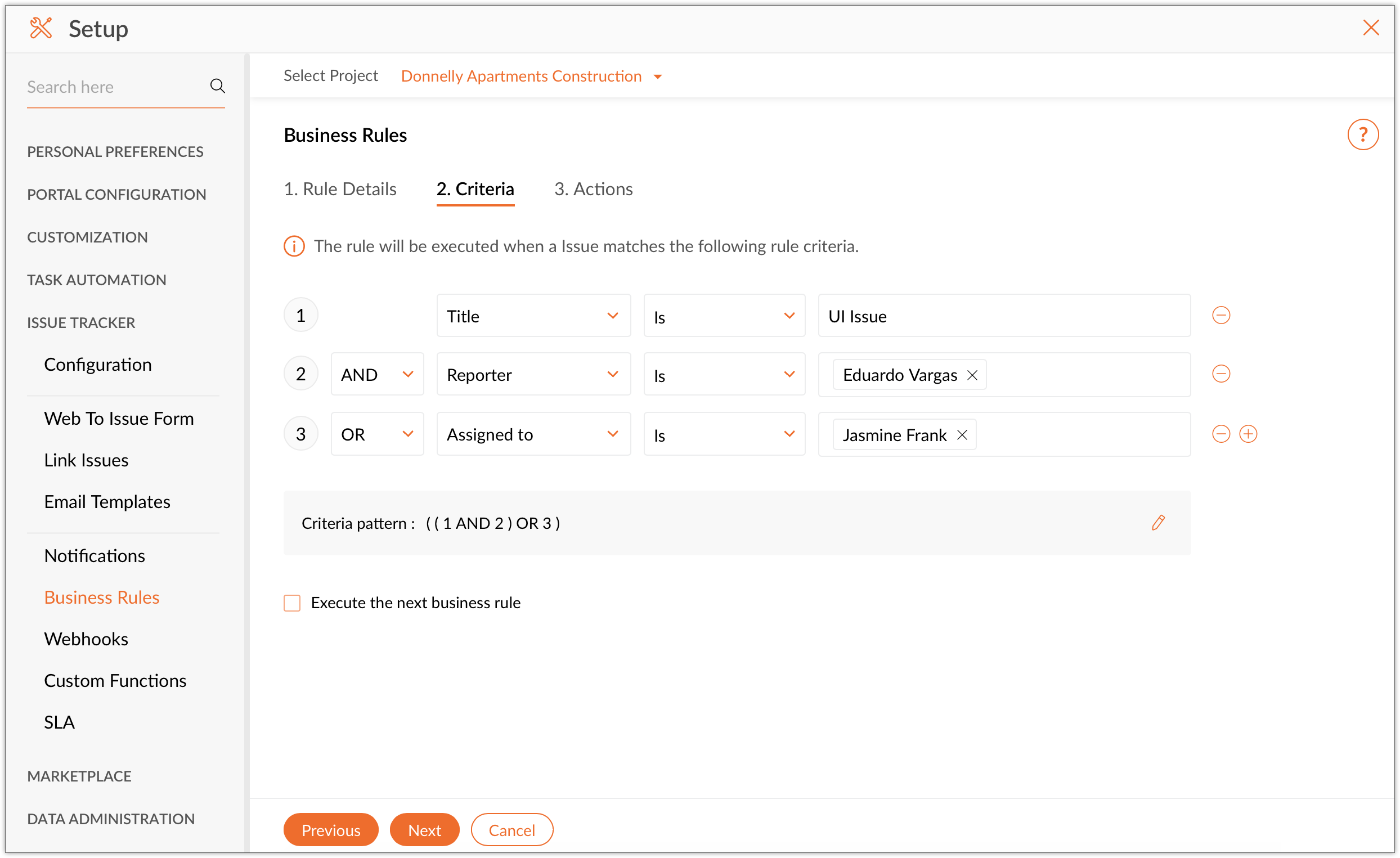Remove the Assigned to criteria row
The height and width of the screenshot is (858, 1400).
(1220, 434)
